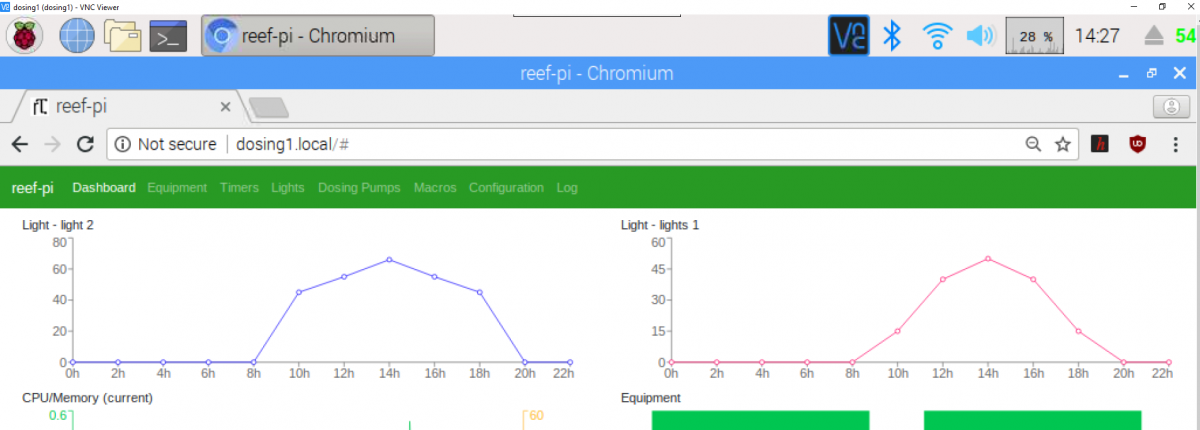Reload the dosing1.local page
The height and width of the screenshot is (430, 1200).
(x=86, y=144)
